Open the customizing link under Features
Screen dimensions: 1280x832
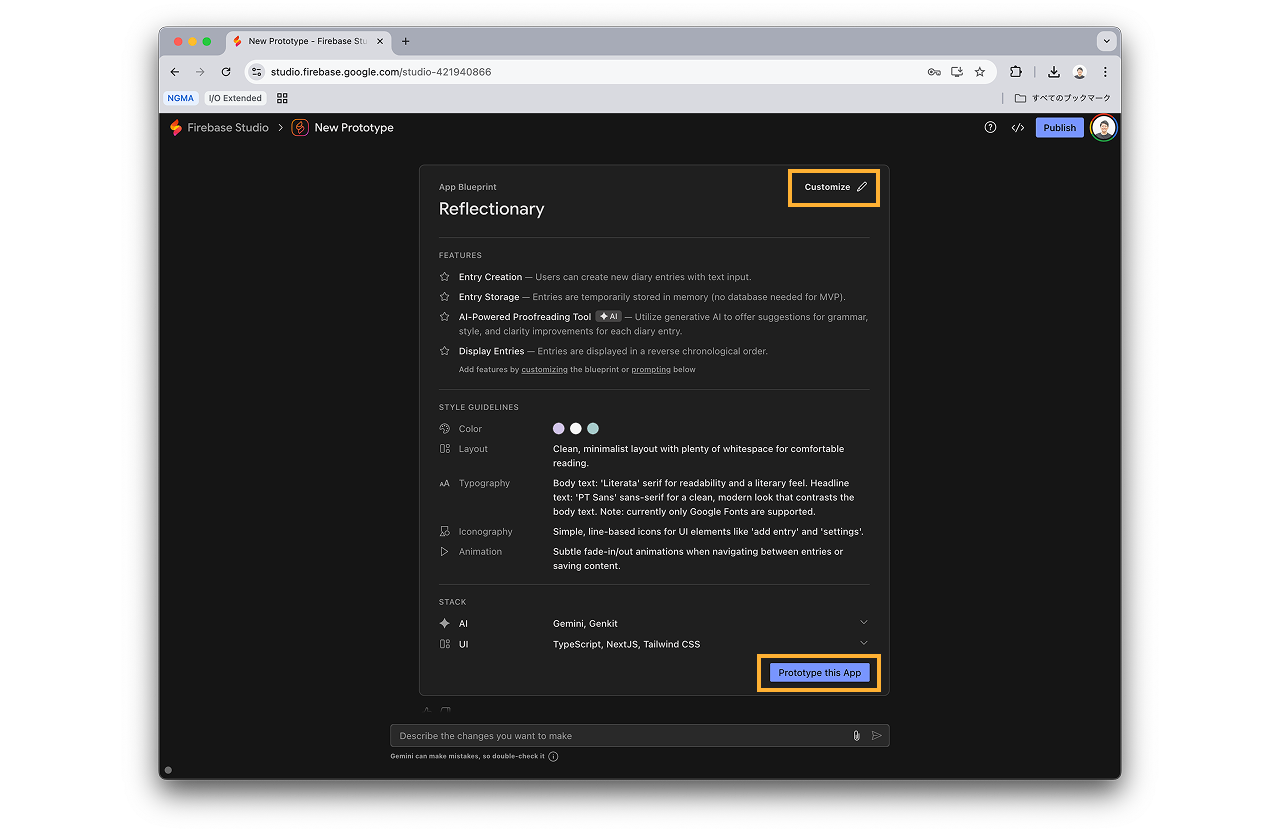(x=544, y=369)
